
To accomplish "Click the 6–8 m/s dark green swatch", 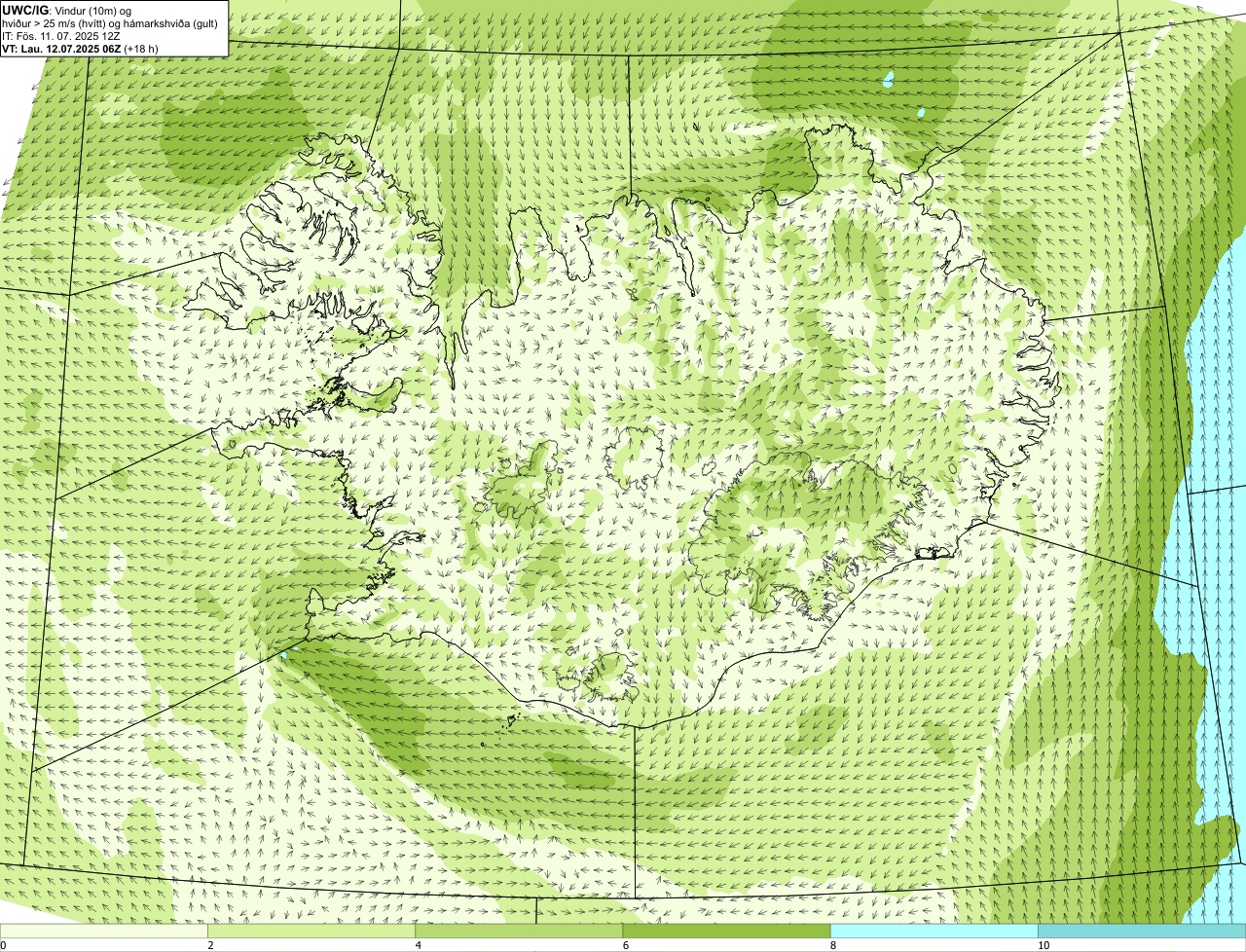I will 726,931.
